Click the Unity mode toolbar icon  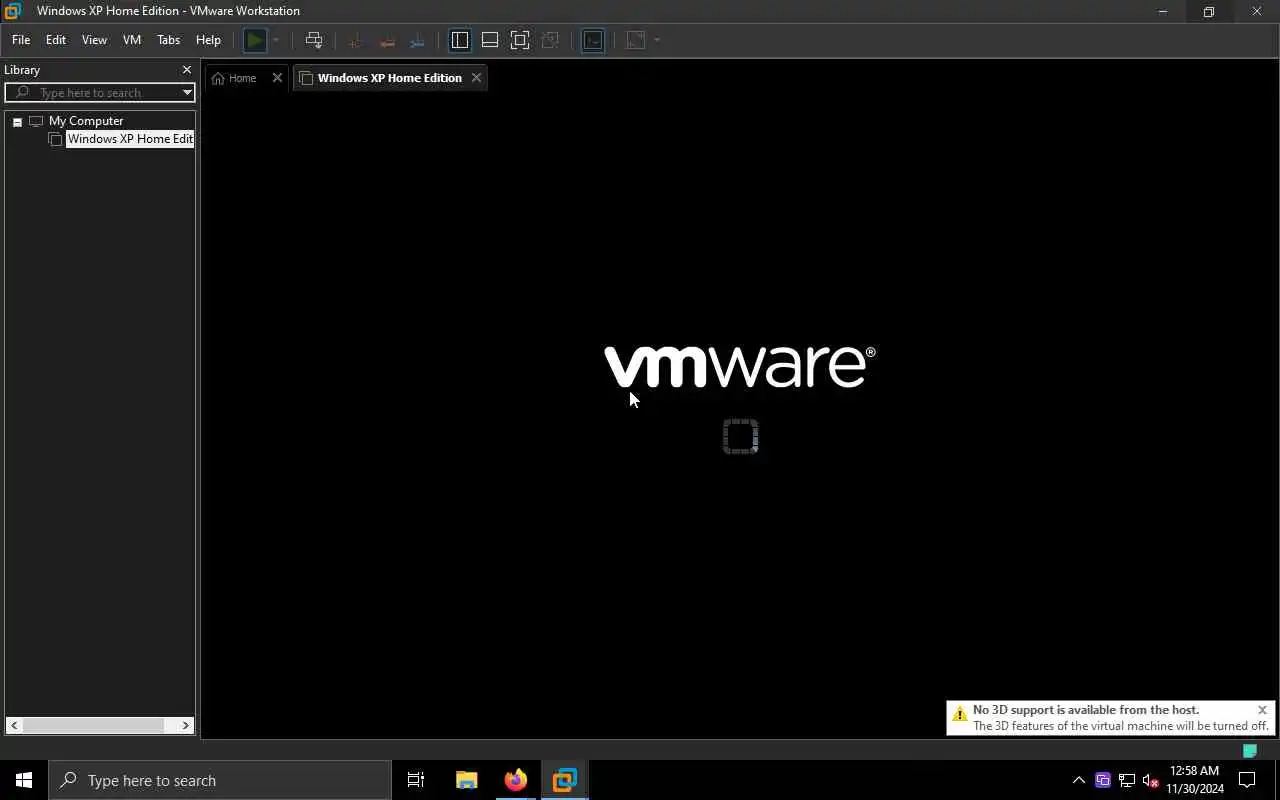[550, 40]
